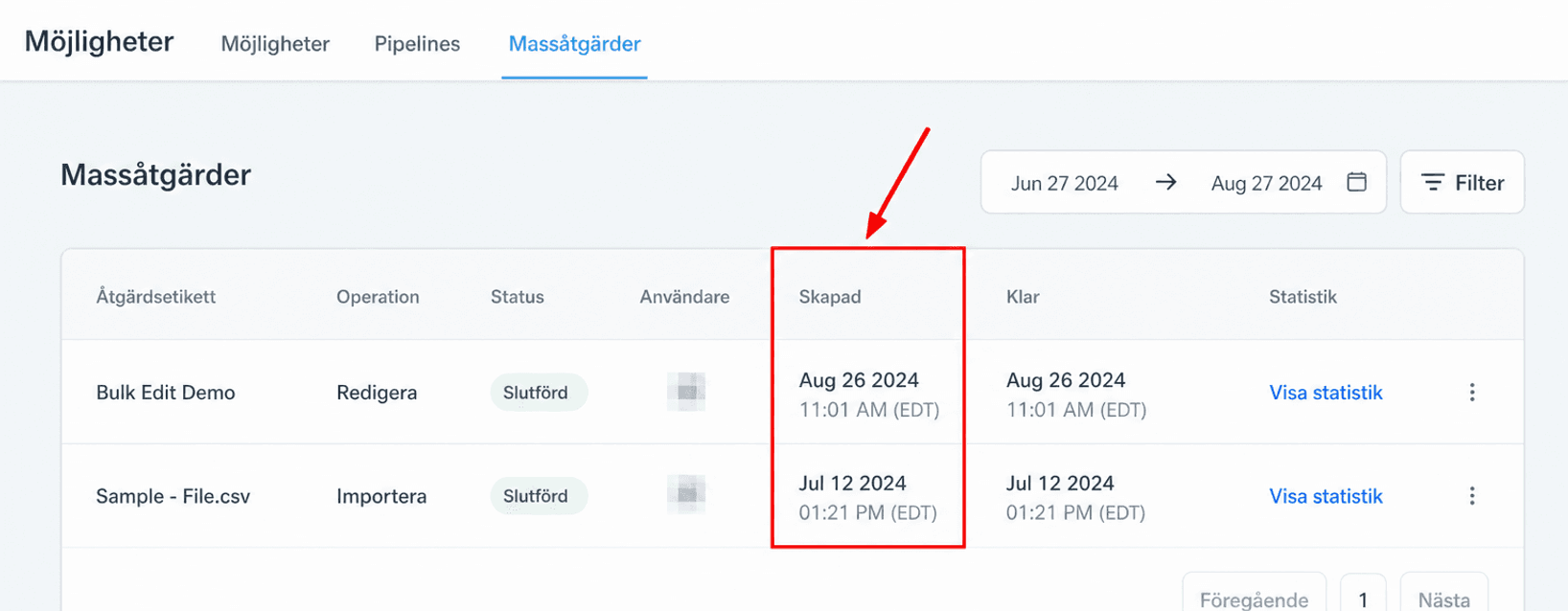
Task: Click the Jun 27 2024 start date
Action: pos(1064,183)
